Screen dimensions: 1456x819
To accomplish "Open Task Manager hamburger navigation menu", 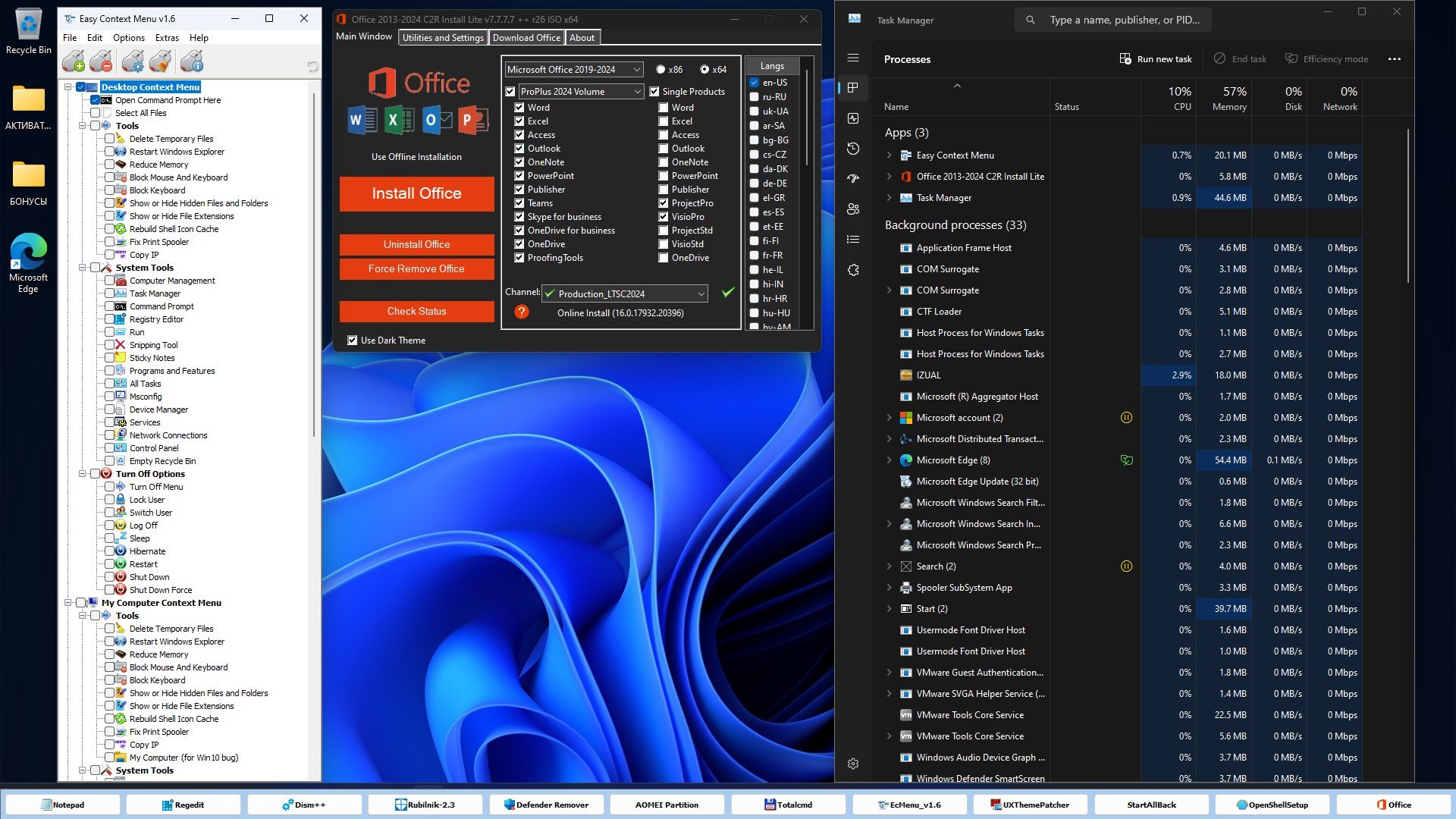I will [x=853, y=58].
